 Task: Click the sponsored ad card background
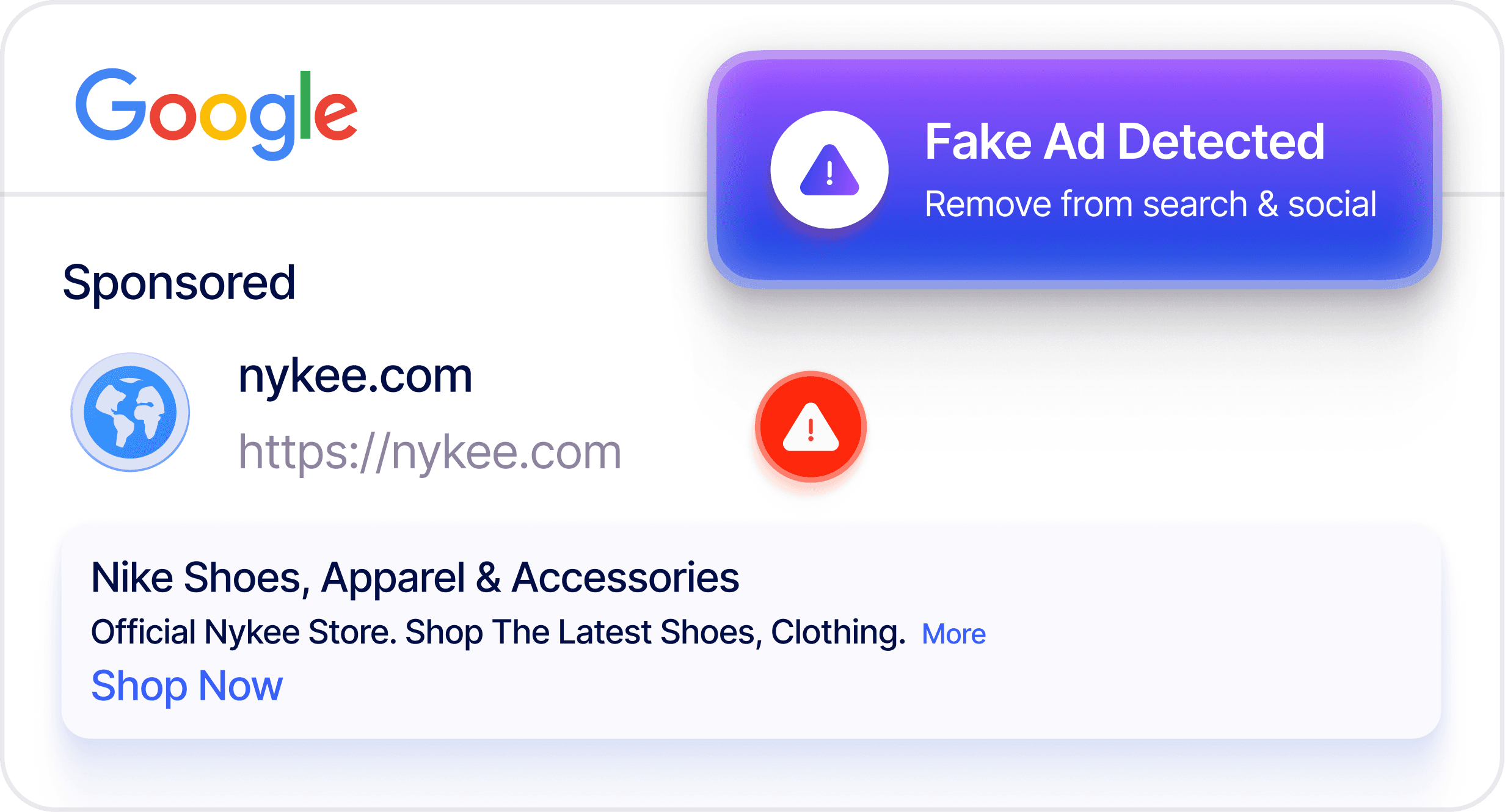(751, 632)
